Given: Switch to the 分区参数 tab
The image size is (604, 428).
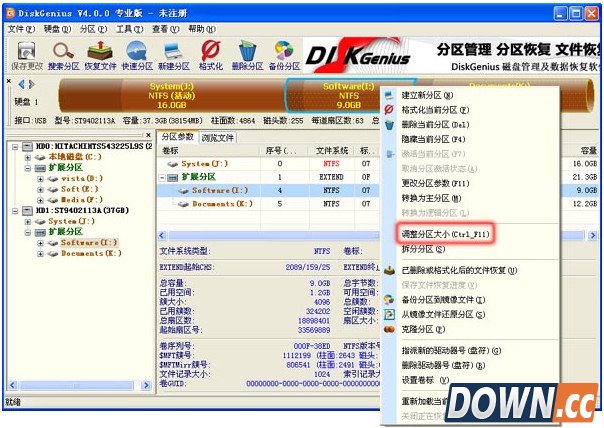Looking at the screenshot, I should pos(177,137).
